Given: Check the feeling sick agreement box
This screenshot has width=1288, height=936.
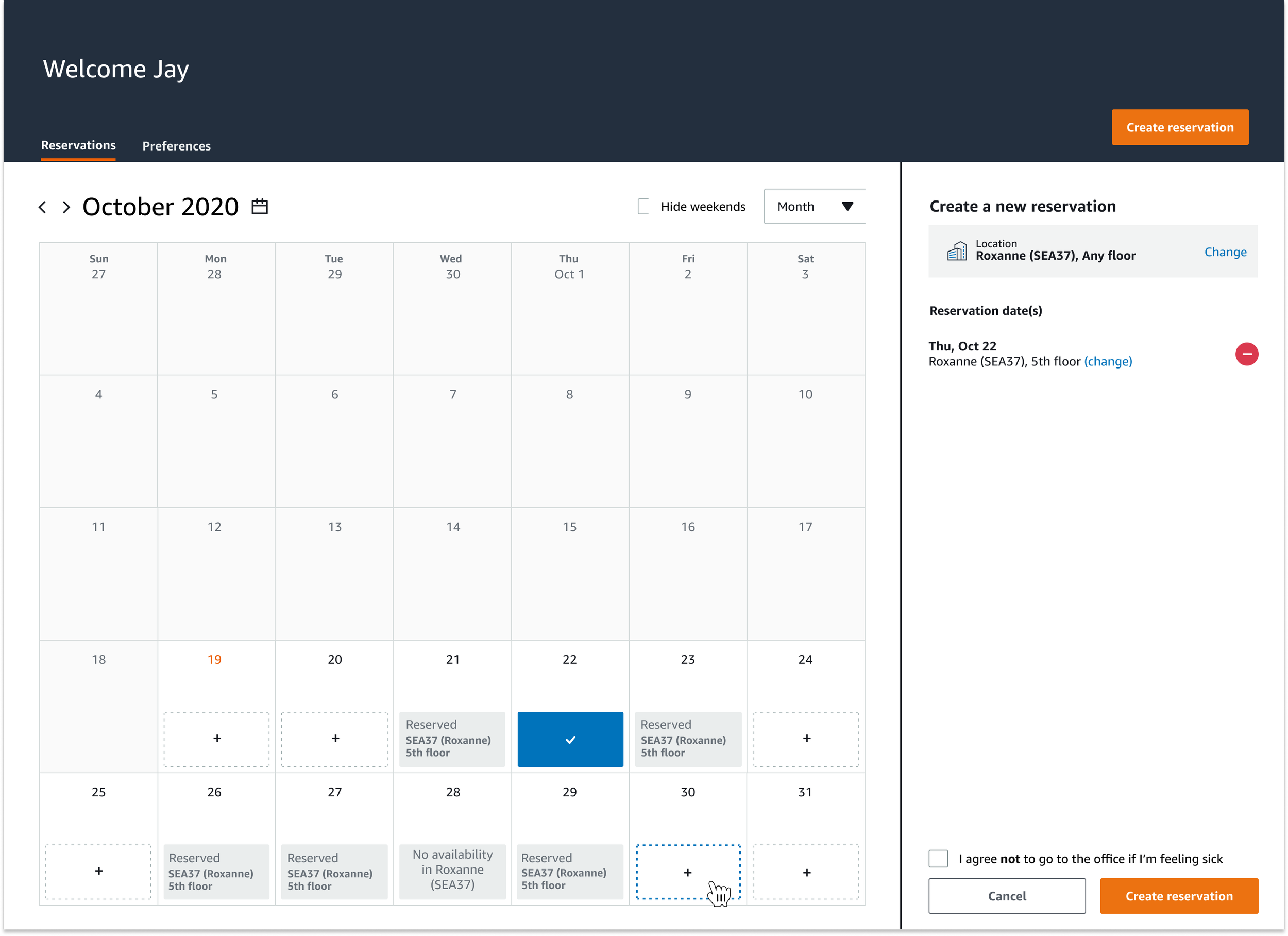Looking at the screenshot, I should (938, 859).
